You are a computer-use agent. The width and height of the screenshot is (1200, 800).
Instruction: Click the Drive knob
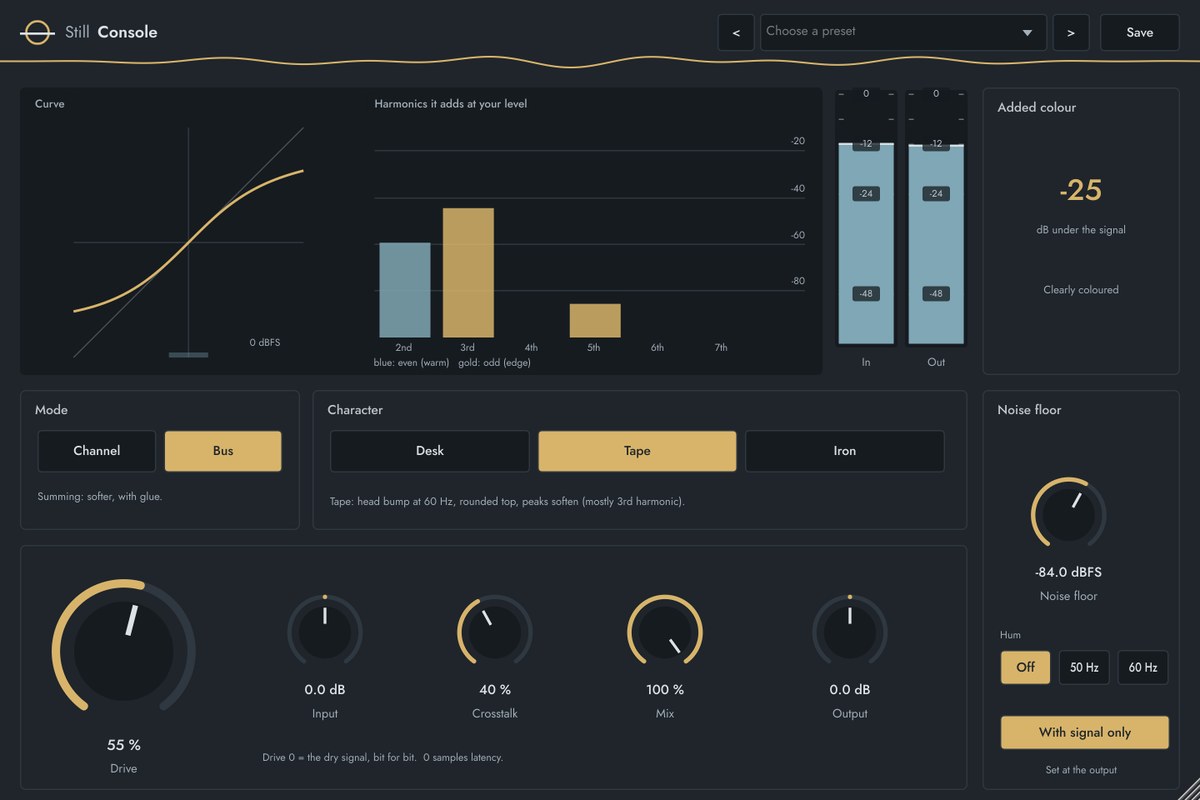coord(124,651)
